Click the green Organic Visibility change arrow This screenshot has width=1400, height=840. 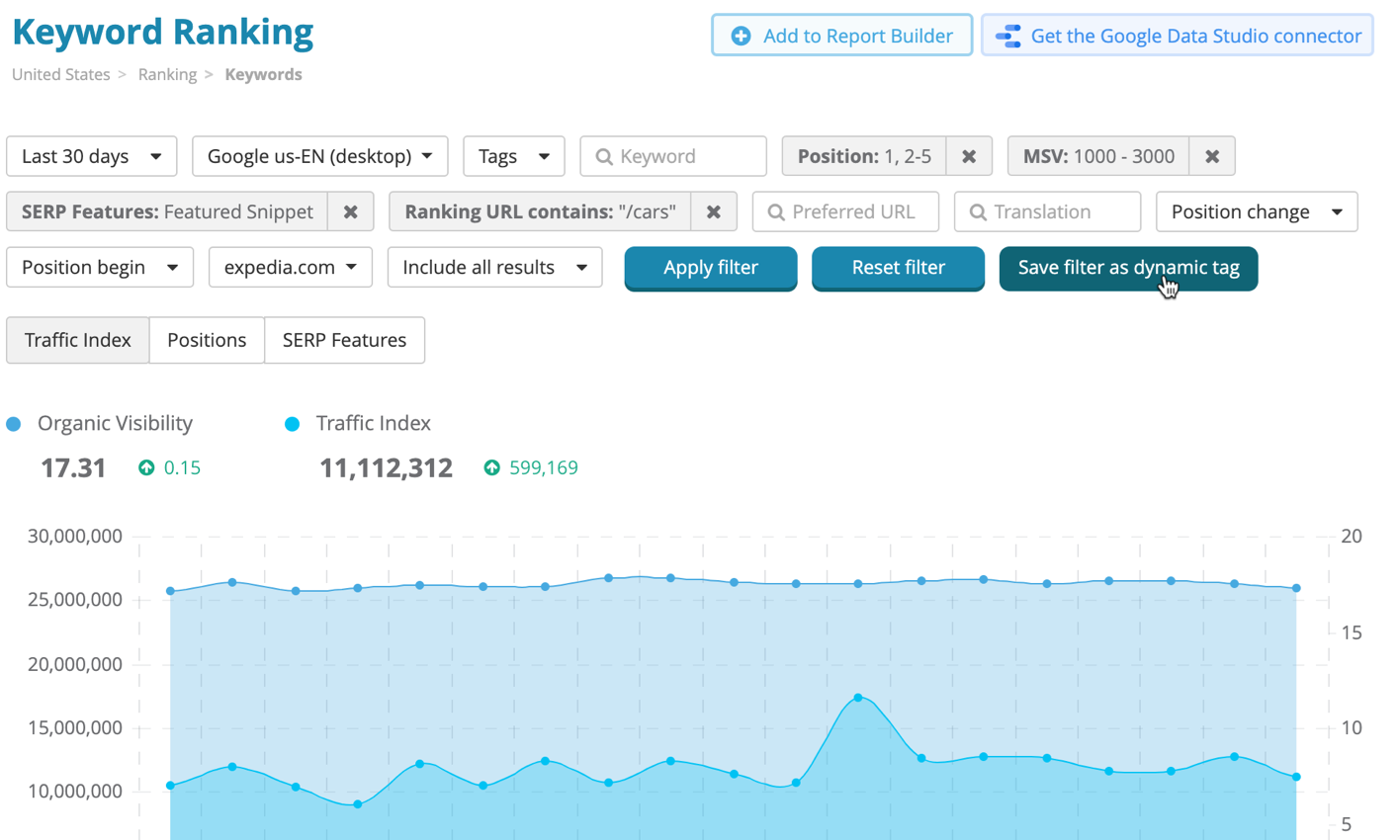[146, 467]
